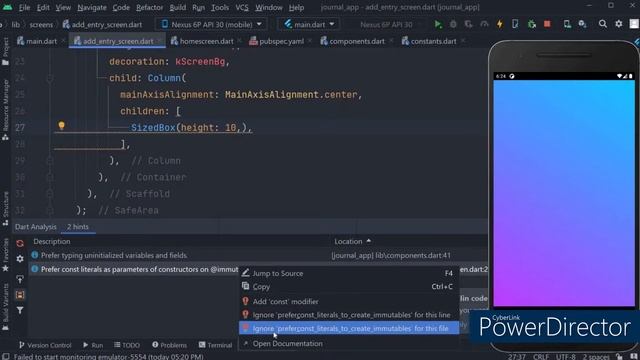Screen dimensions: 640x360
Task: Run the app with green play button
Action: click(x=438, y=24)
